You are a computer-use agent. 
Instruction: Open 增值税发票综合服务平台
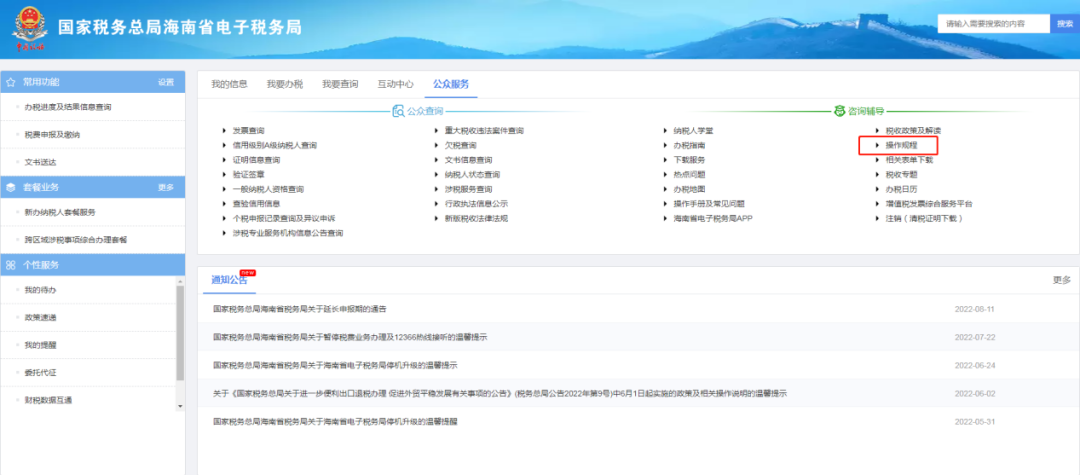point(929,204)
